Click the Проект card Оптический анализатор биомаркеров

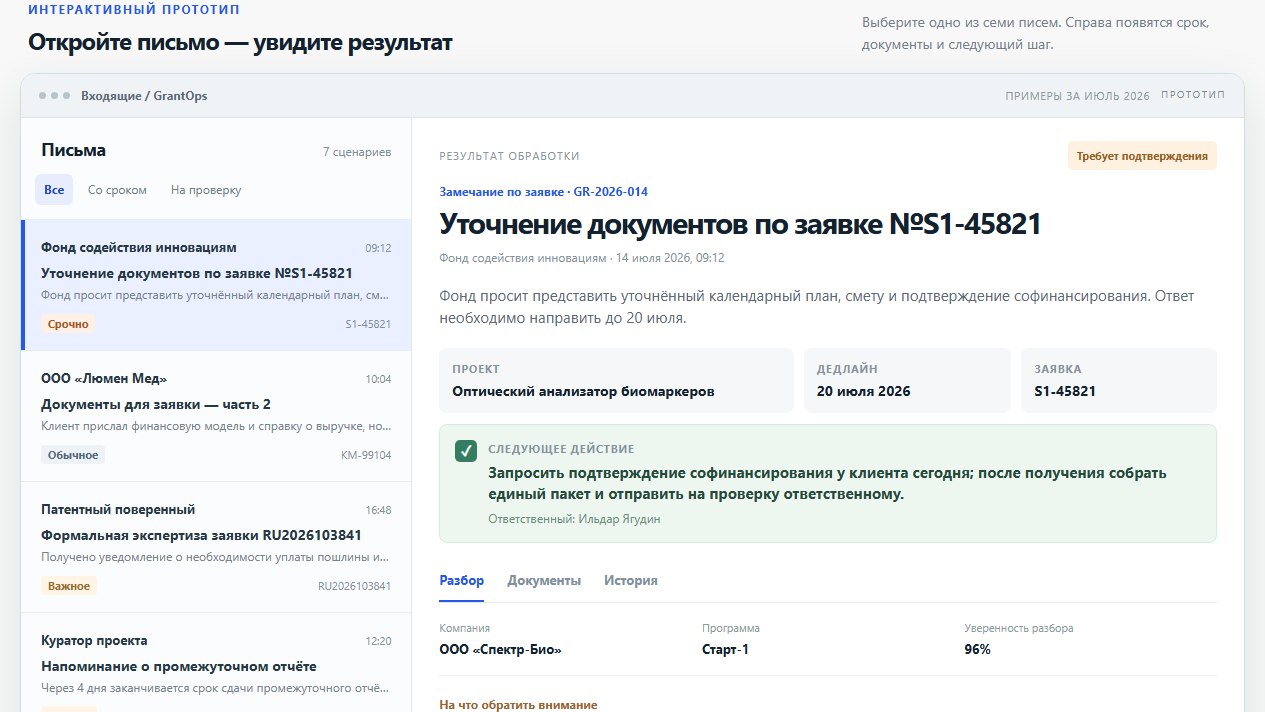point(616,380)
